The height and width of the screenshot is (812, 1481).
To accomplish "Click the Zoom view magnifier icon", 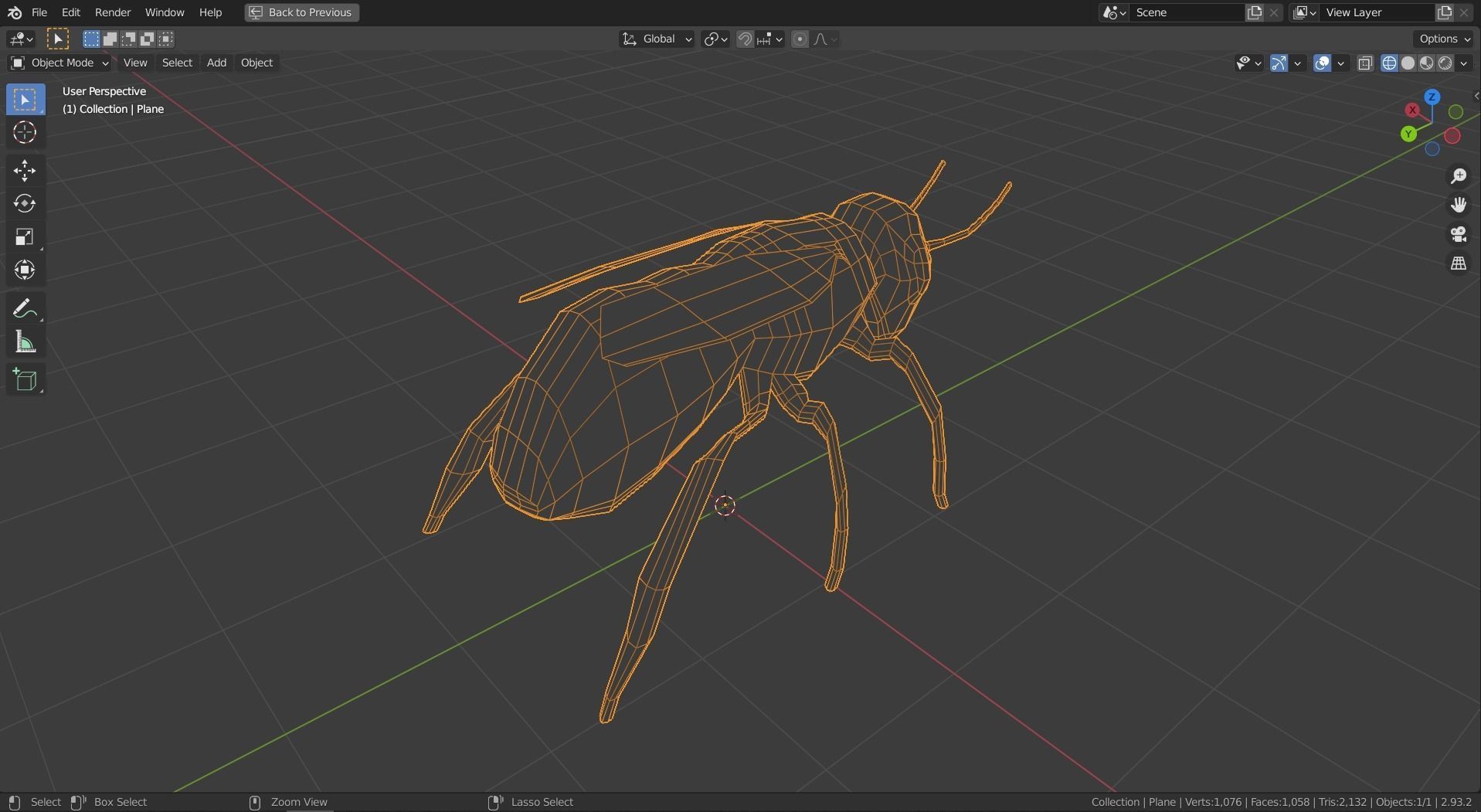I will [1459, 176].
